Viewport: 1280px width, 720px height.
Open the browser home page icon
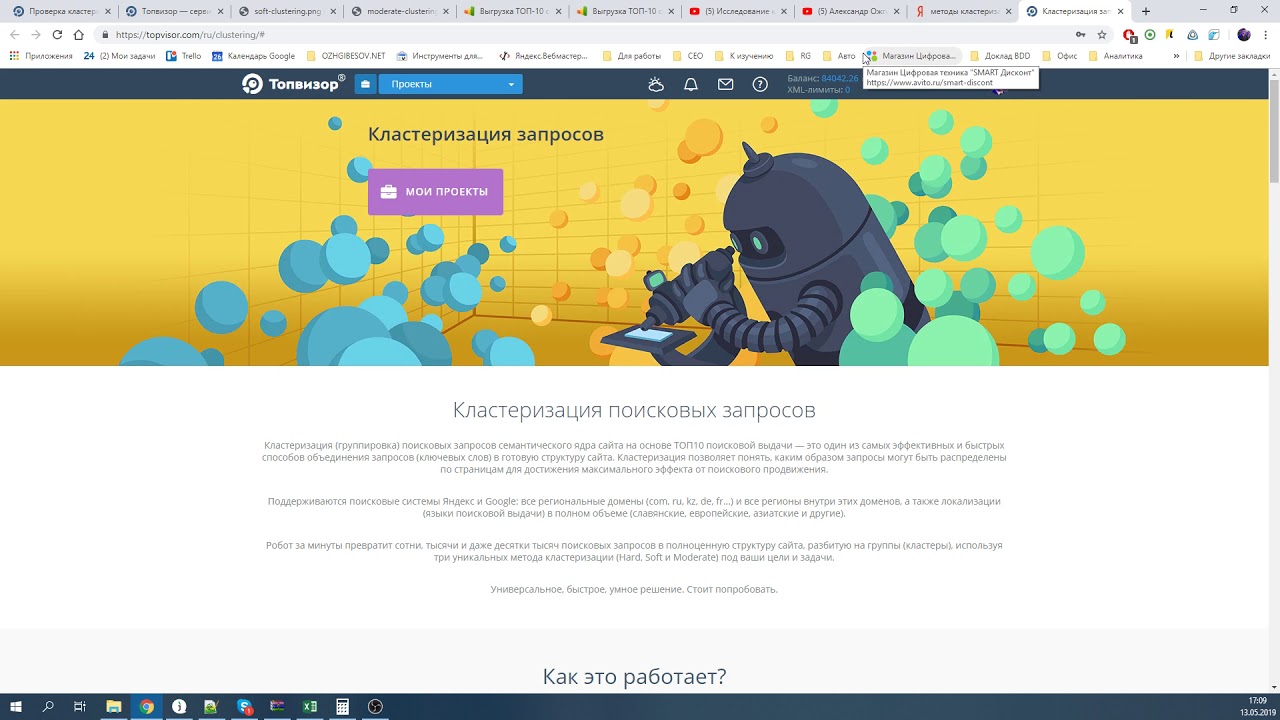(79, 35)
